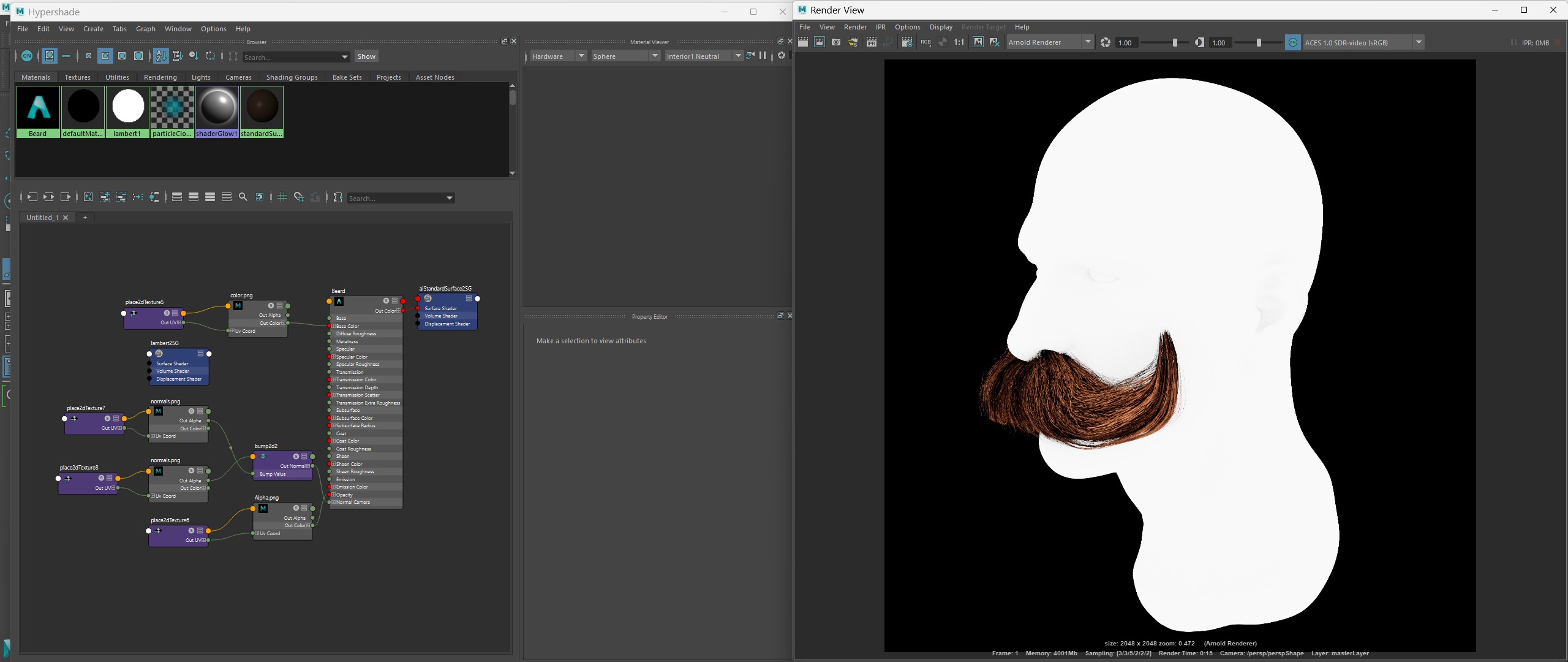This screenshot has width=1568, height=662.
Task: Click the Alpha.png node in graph
Action: coord(283,521)
